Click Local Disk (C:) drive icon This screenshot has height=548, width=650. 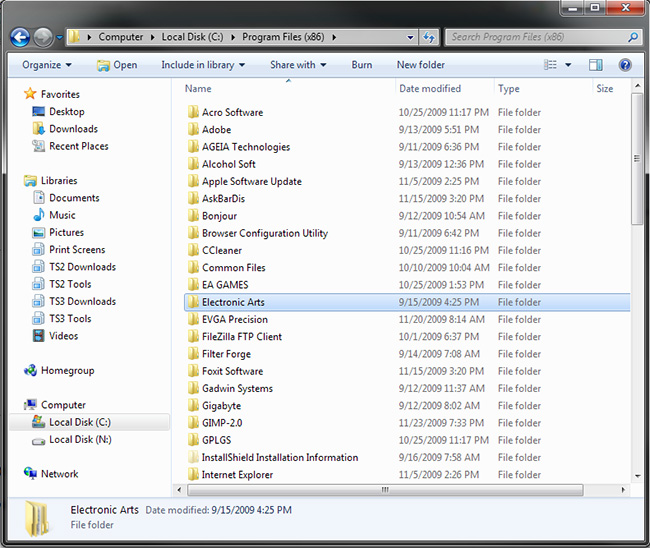pos(39,422)
